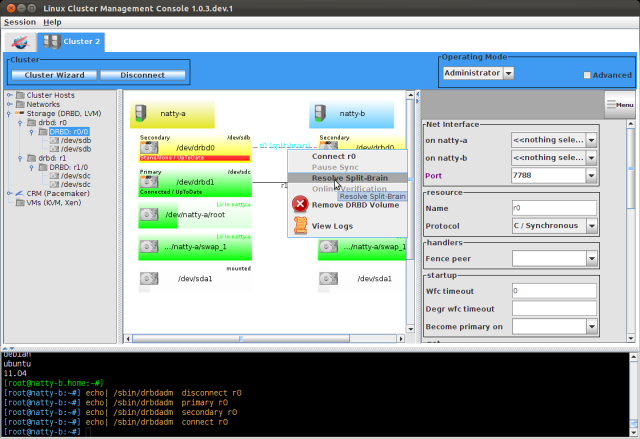Click the /dev/natty-a/root volume disk icon
Screen dimensions: 640x439
tap(149, 214)
